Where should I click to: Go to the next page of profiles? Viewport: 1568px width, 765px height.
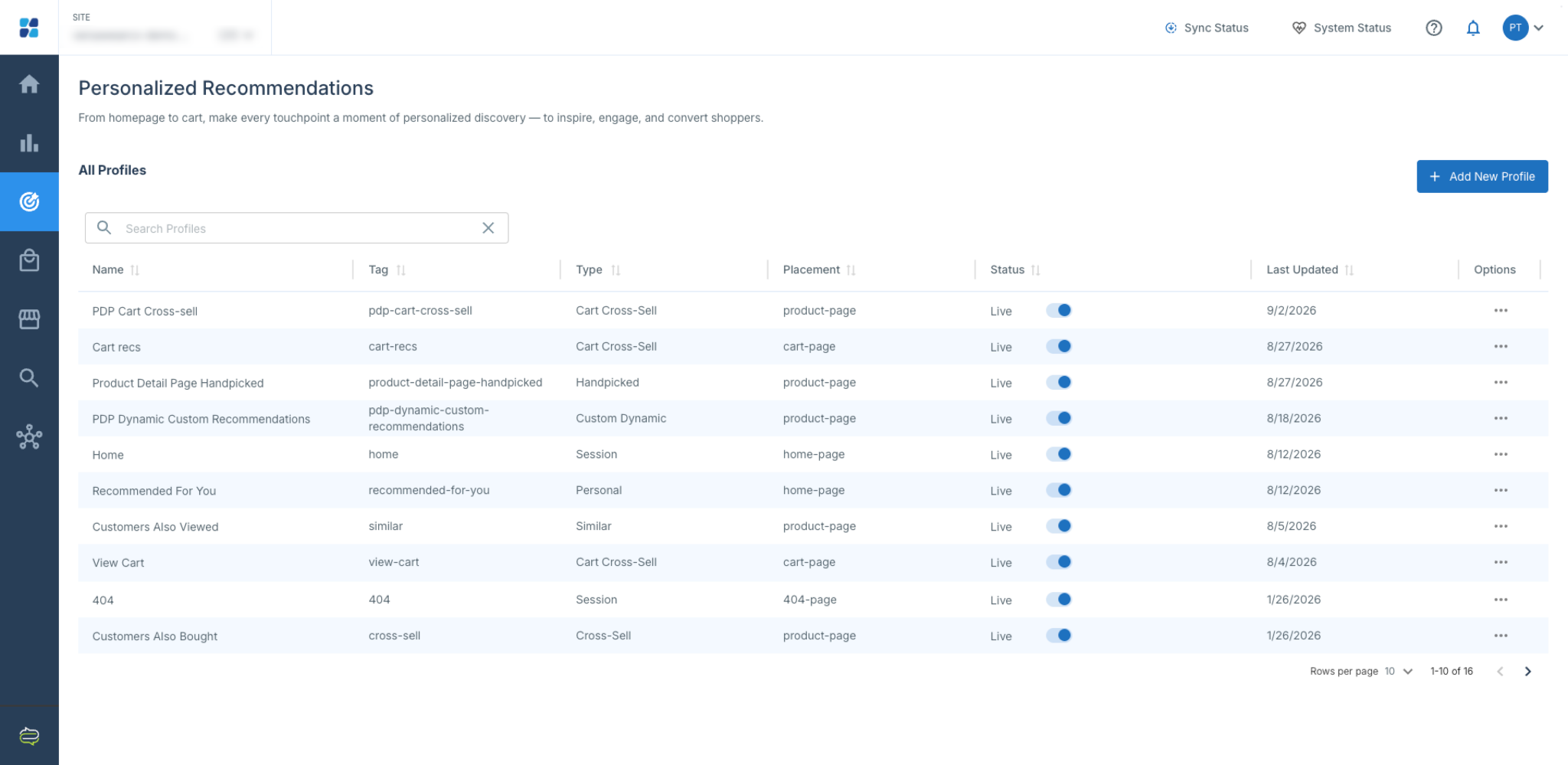point(1528,672)
